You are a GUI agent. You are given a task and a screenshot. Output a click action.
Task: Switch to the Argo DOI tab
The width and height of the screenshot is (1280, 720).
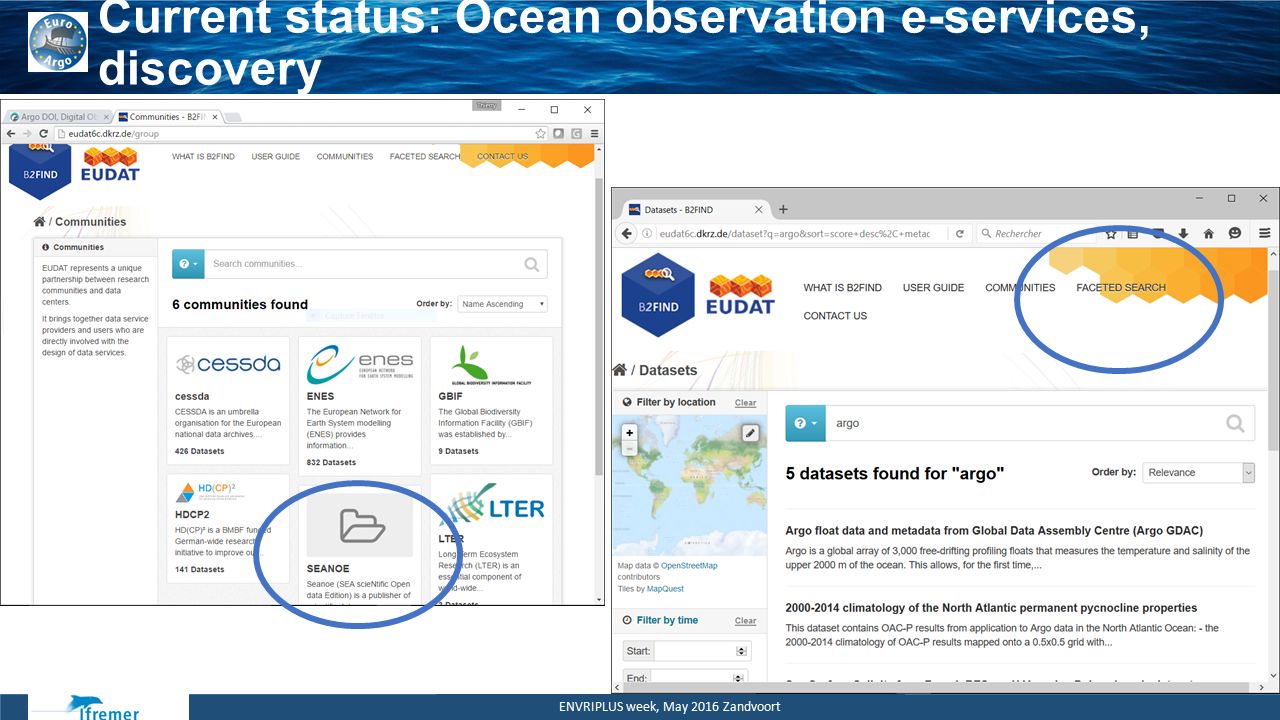click(58, 117)
